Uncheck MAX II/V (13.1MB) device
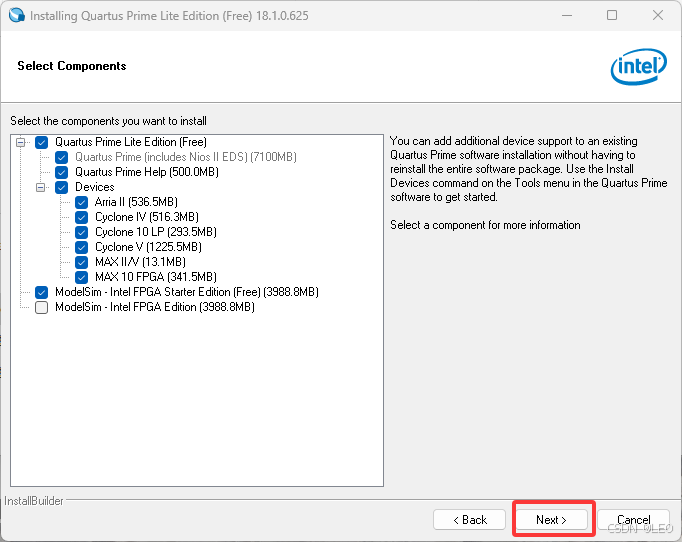Image resolution: width=682 pixels, height=542 pixels. tap(81, 262)
